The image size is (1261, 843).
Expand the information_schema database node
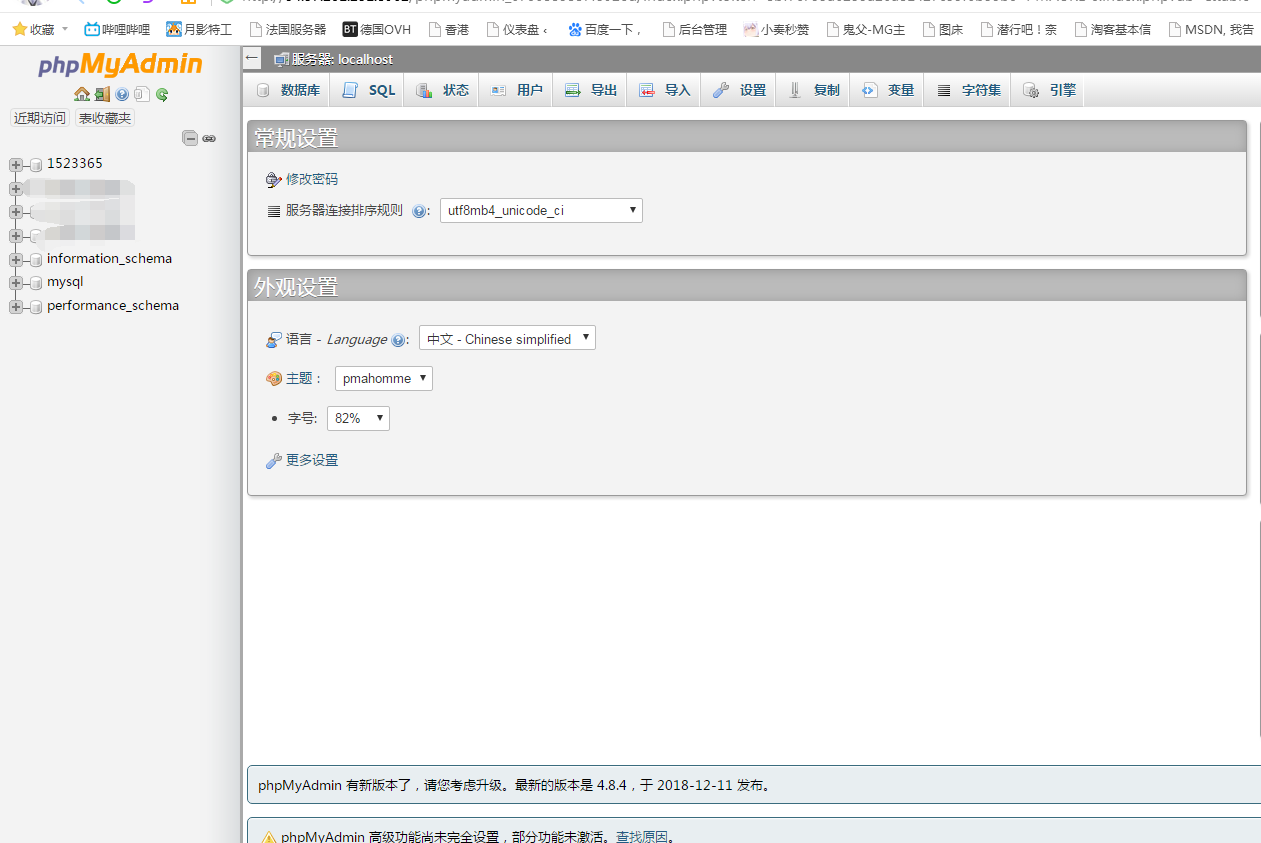pyautogui.click(x=16, y=259)
